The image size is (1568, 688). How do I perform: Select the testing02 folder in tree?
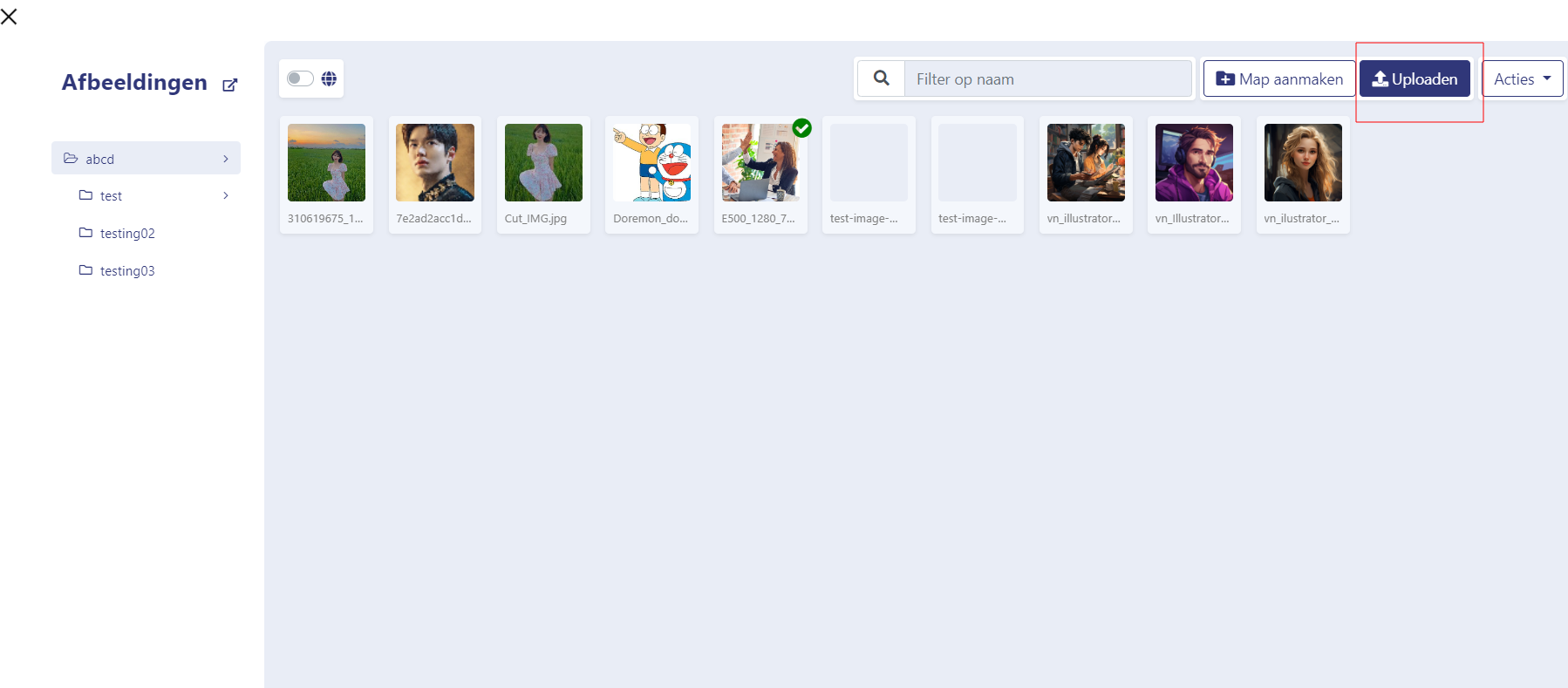pos(127,234)
